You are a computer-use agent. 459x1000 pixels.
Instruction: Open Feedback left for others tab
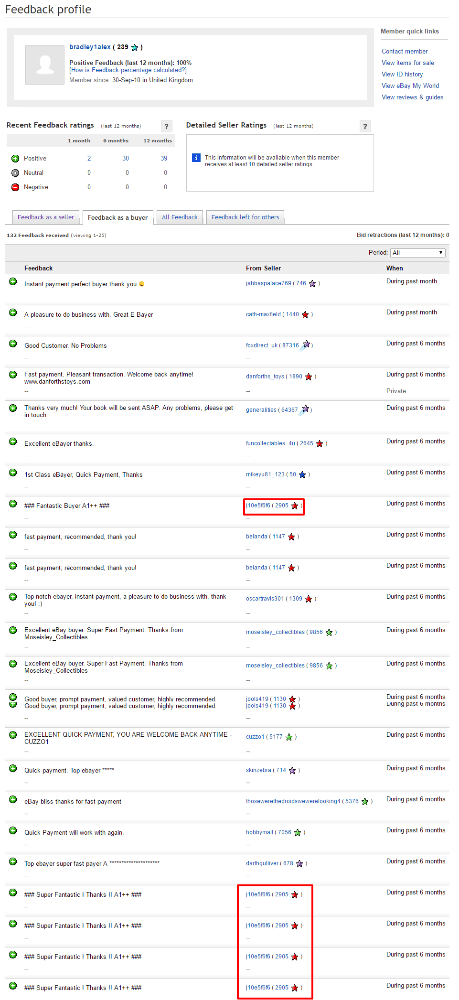[245, 217]
